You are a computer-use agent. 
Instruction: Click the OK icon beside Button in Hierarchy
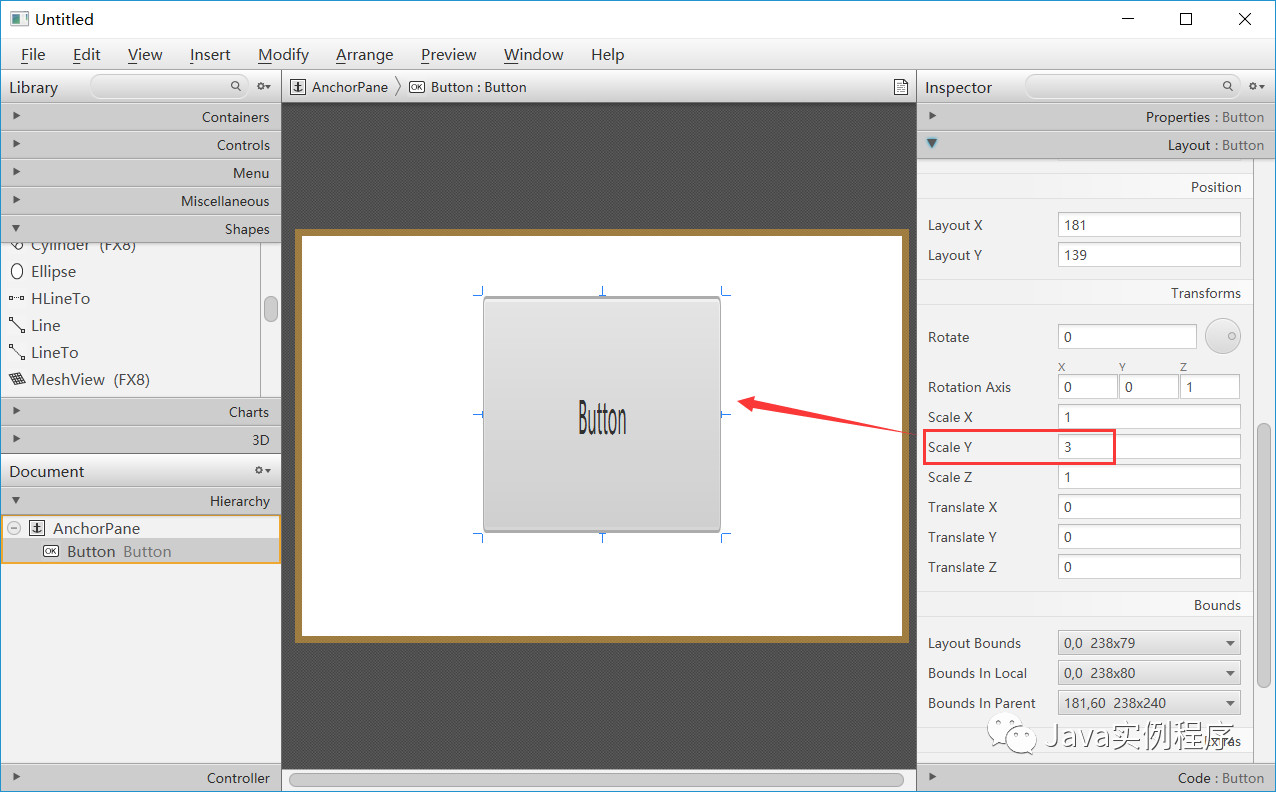(51, 551)
